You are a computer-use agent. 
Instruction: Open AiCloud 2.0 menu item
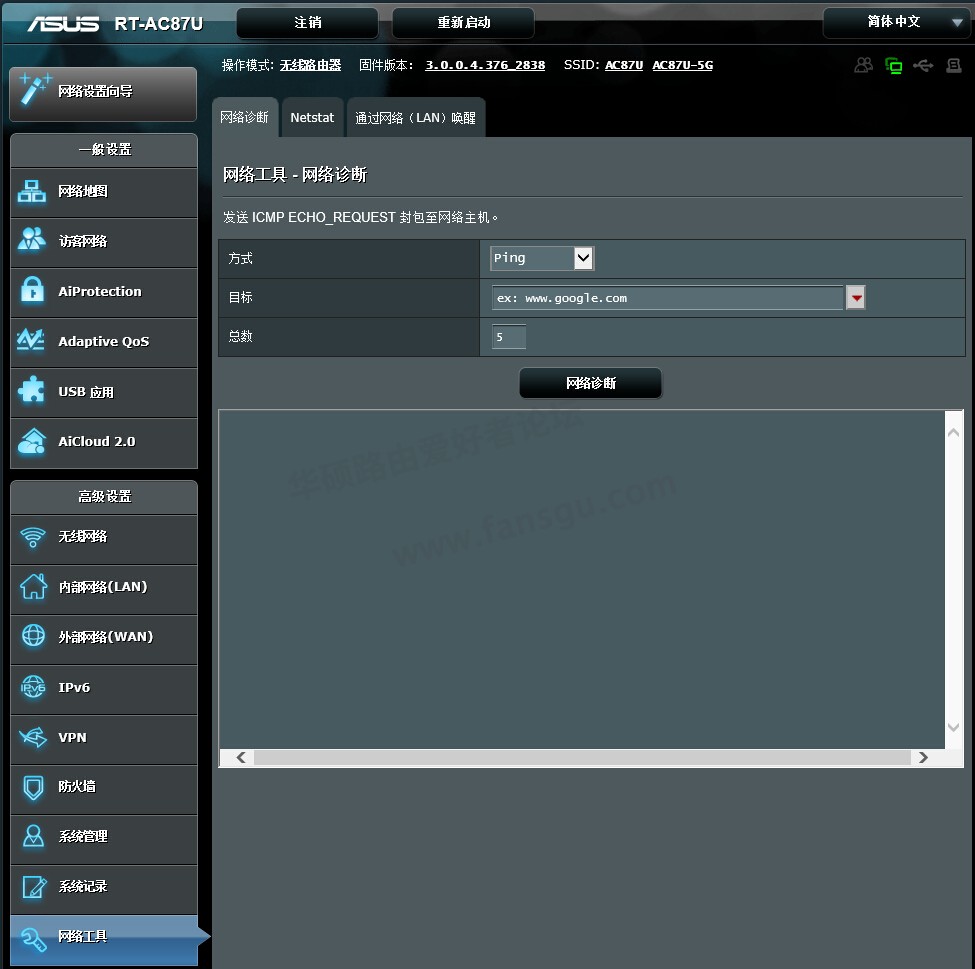(104, 443)
